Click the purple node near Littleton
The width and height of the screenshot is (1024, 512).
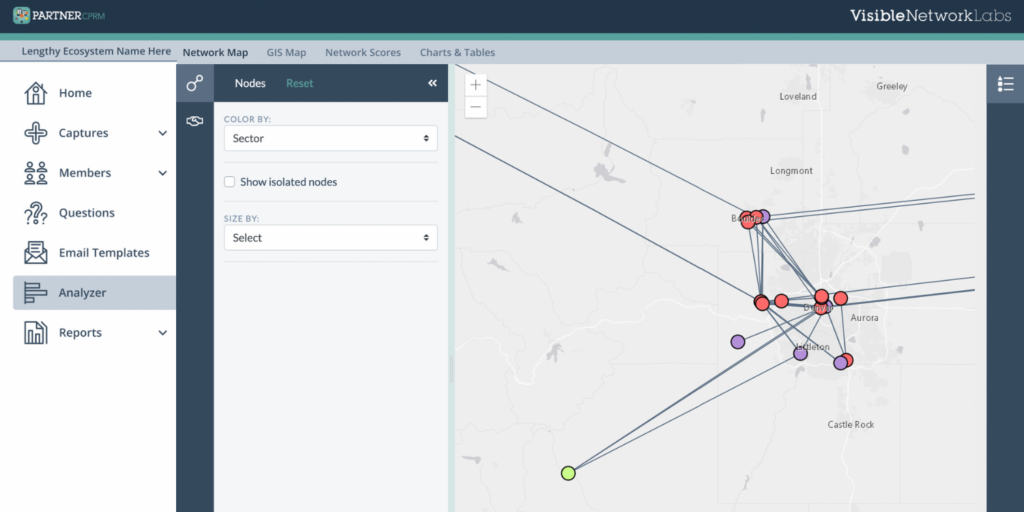click(x=800, y=353)
